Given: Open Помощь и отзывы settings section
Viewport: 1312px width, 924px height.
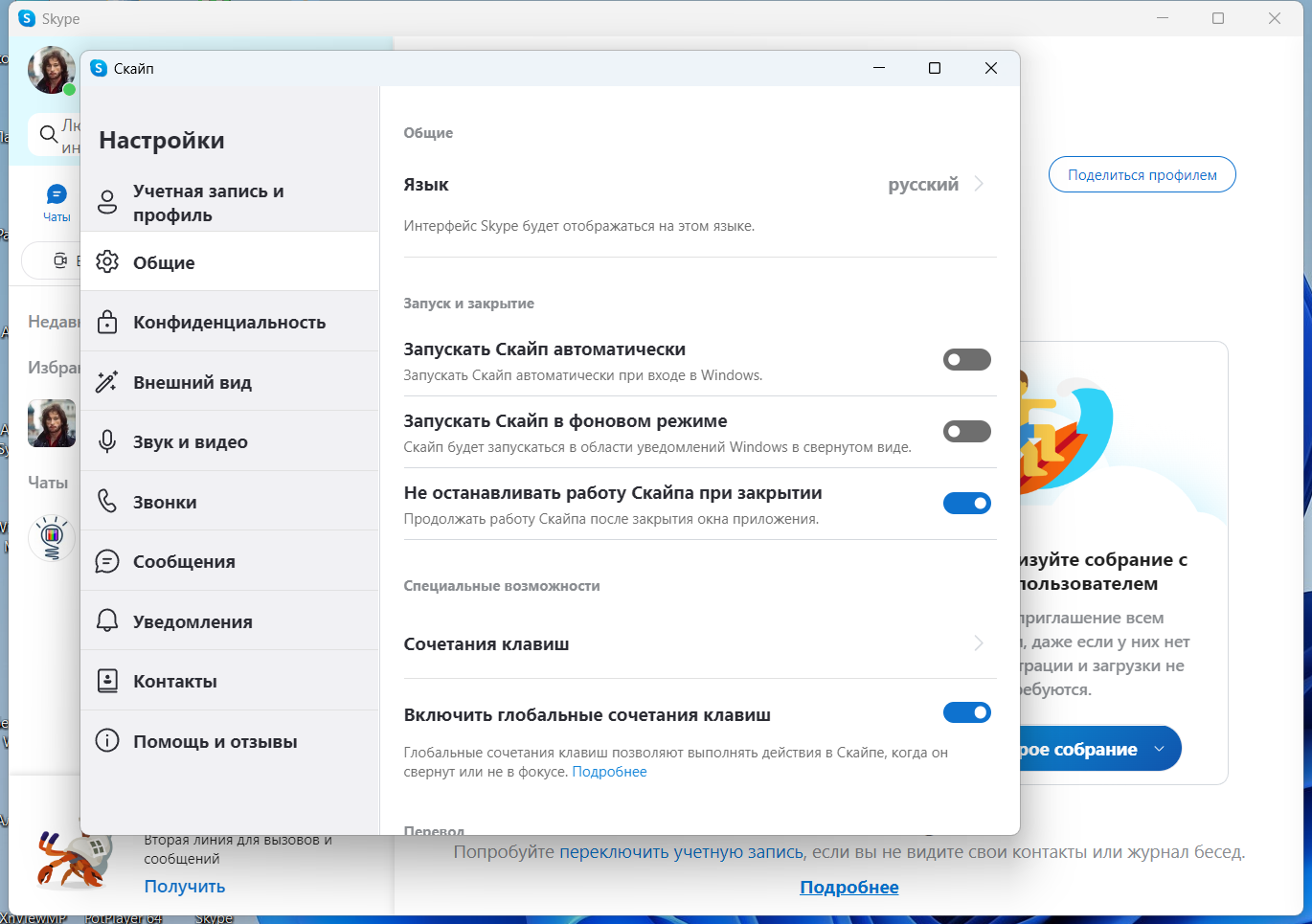Looking at the screenshot, I should click(230, 741).
